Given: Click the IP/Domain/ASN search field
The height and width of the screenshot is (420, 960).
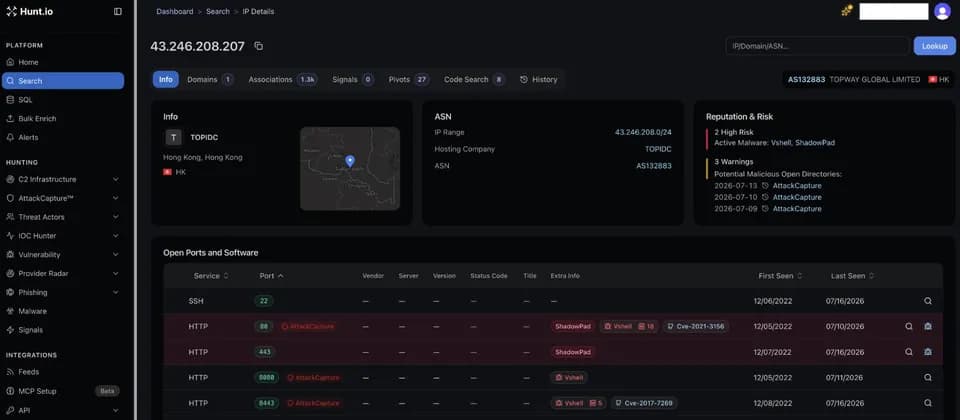Looking at the screenshot, I should 817,46.
